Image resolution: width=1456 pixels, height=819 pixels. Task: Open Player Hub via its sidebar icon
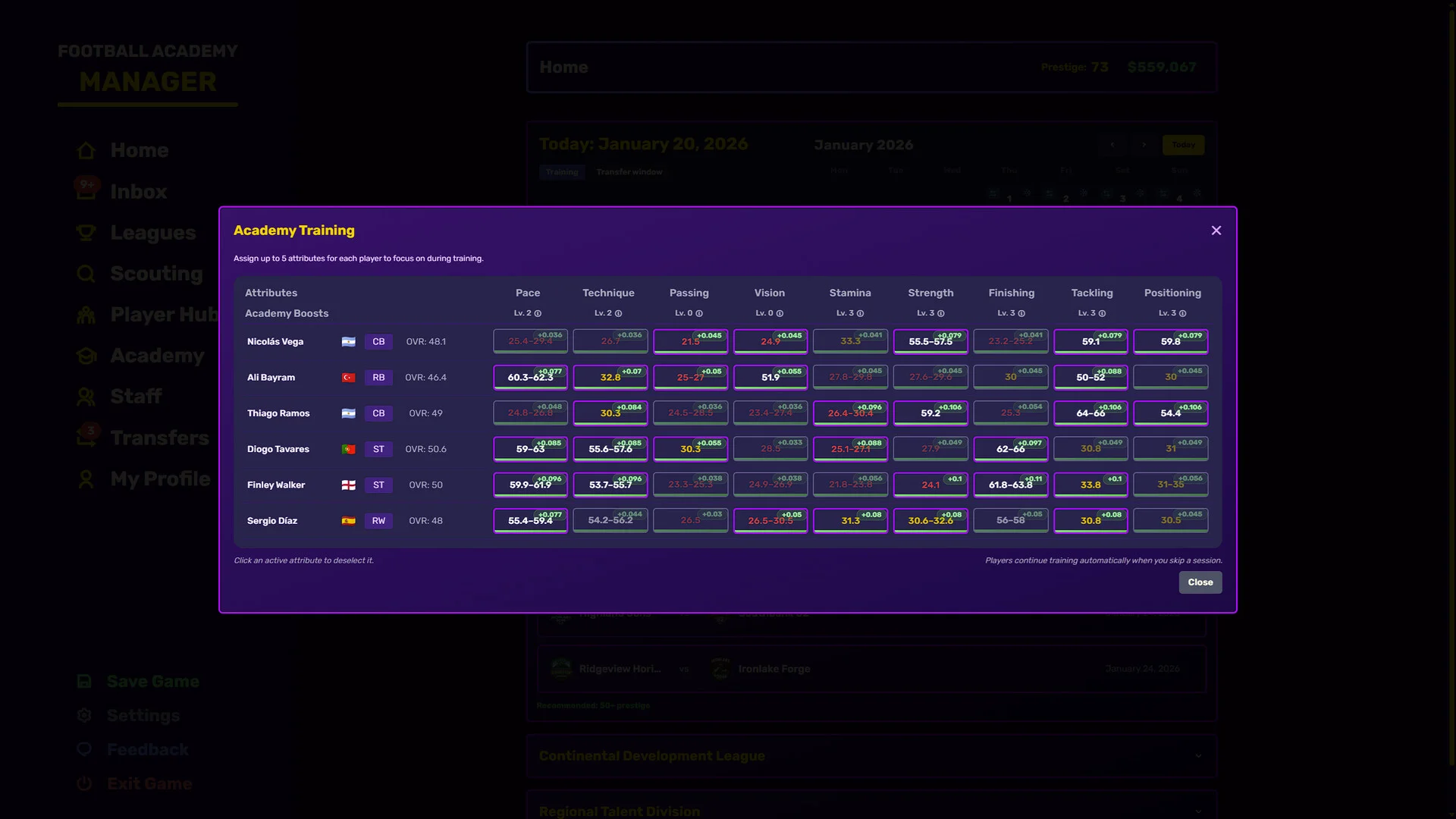point(86,315)
